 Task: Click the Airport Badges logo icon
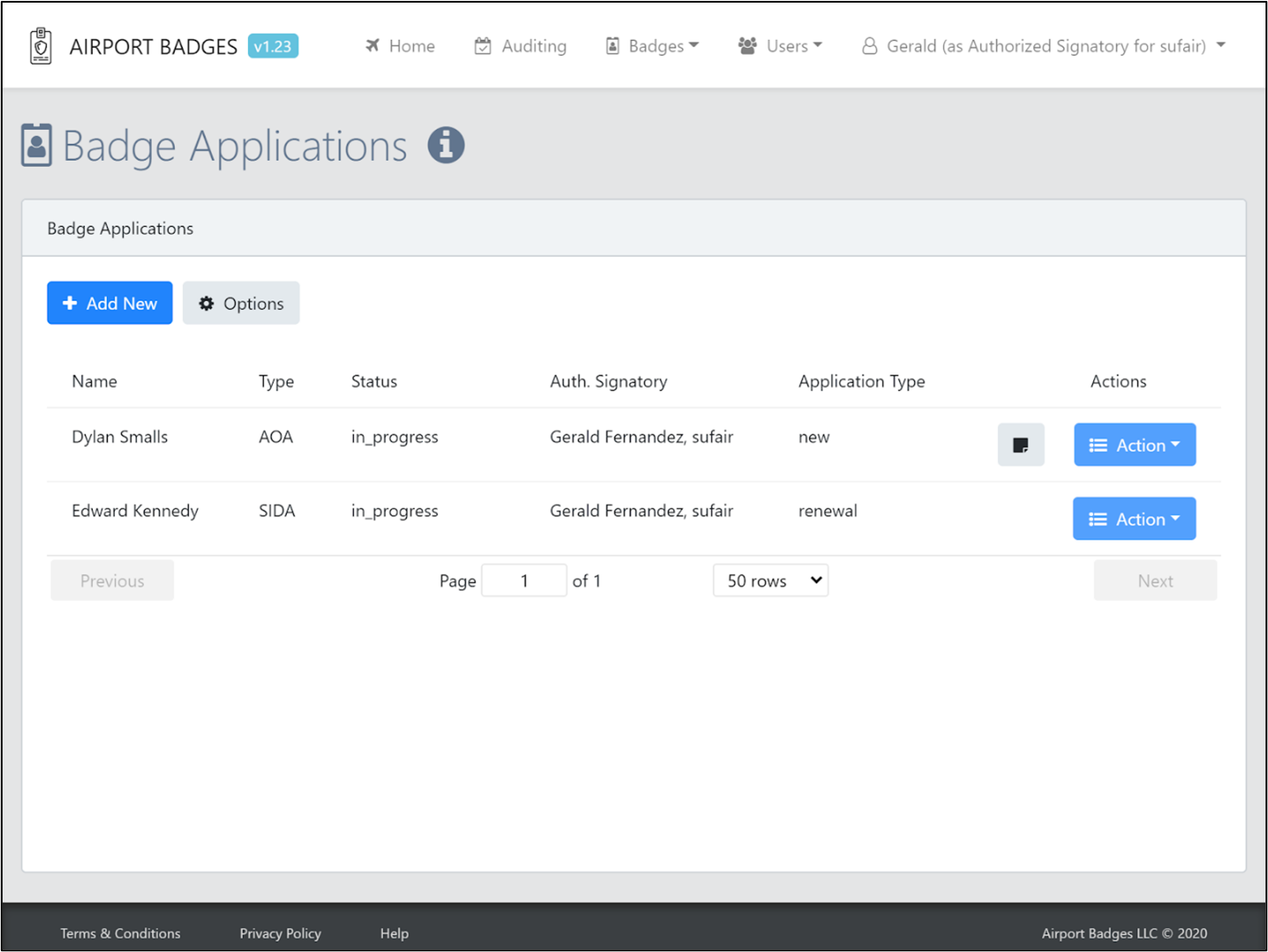click(x=41, y=46)
